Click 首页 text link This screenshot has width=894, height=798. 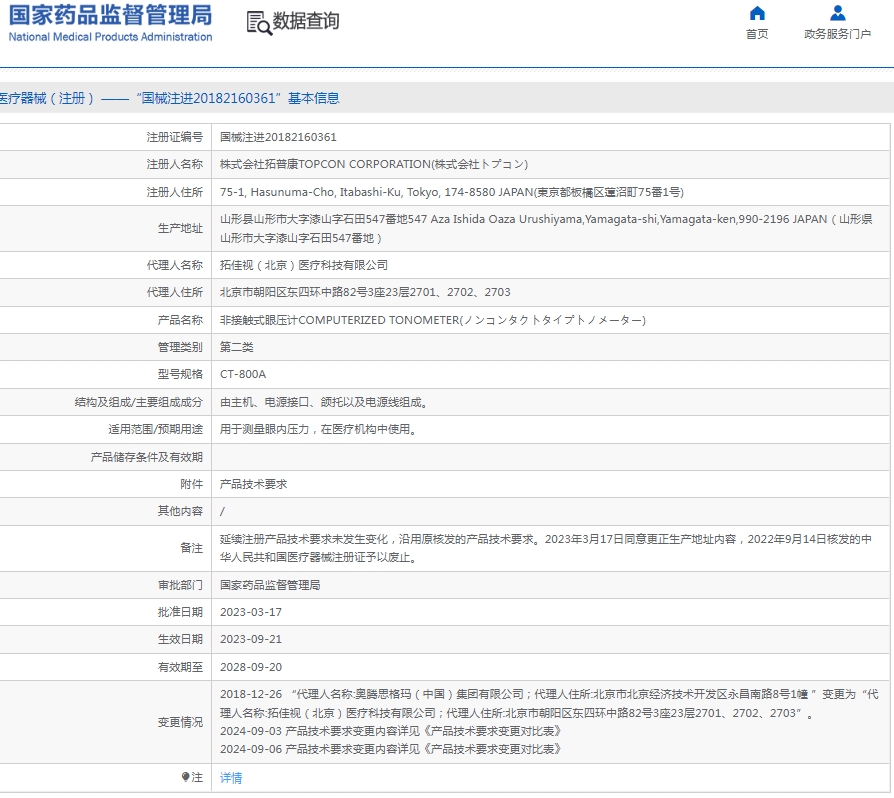click(x=757, y=34)
